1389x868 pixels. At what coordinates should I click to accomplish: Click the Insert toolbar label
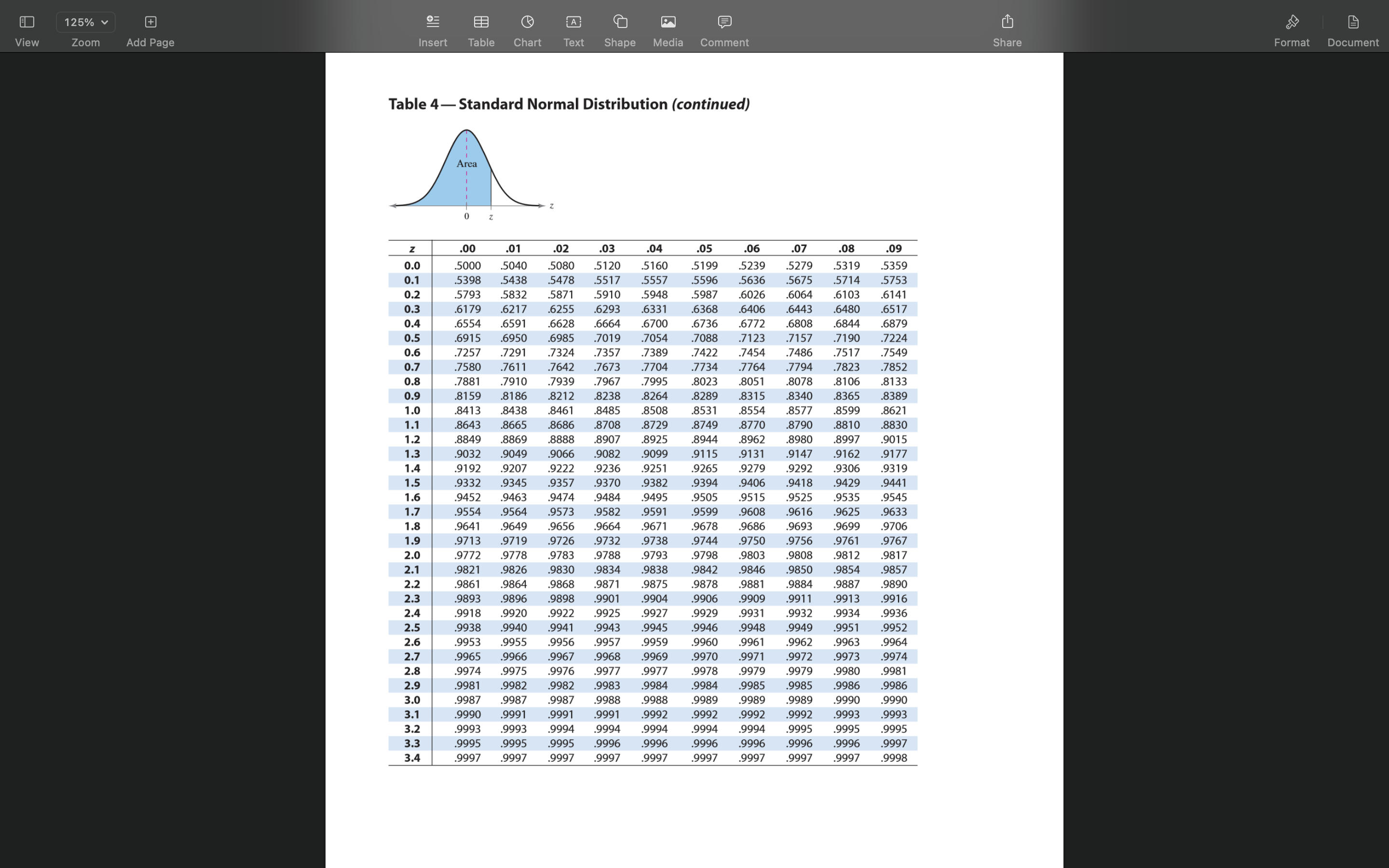point(432,42)
